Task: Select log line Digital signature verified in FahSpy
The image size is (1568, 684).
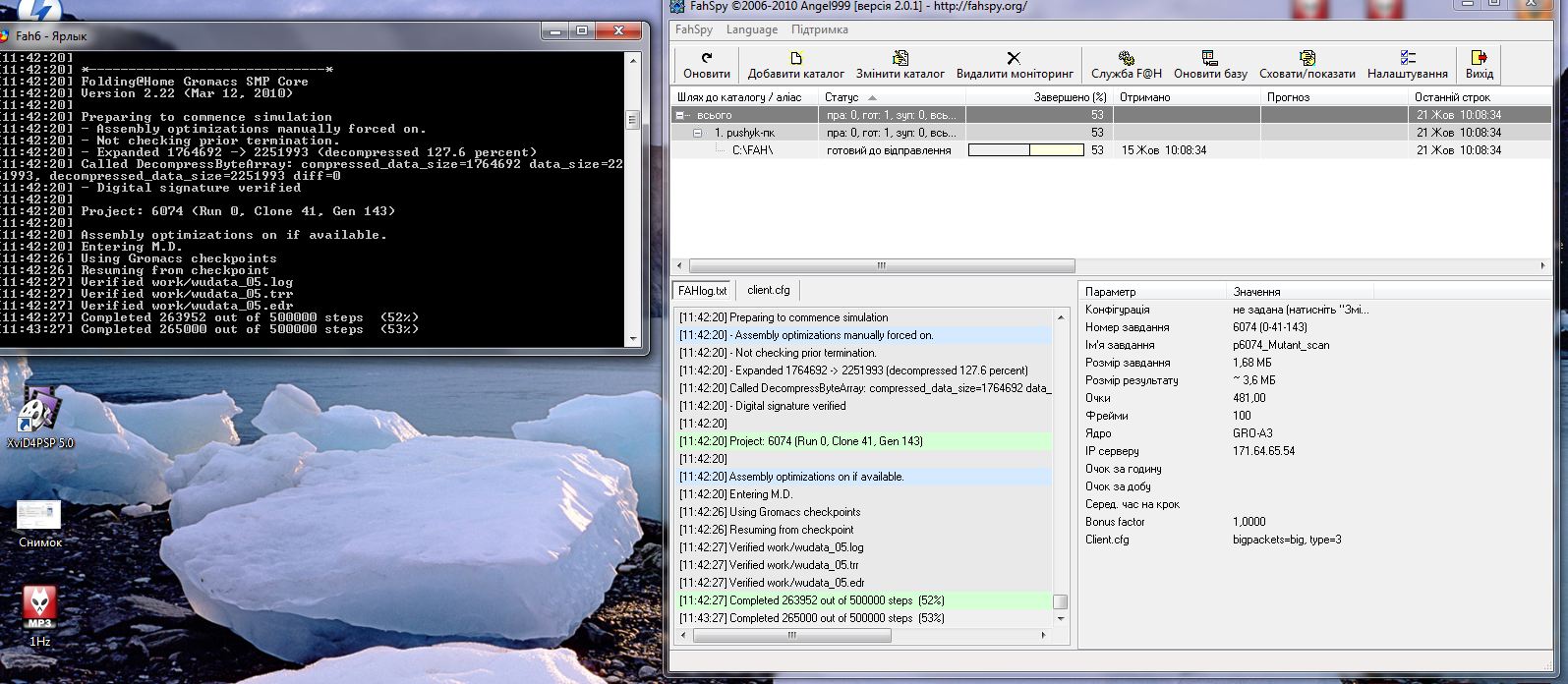Action: point(864,406)
